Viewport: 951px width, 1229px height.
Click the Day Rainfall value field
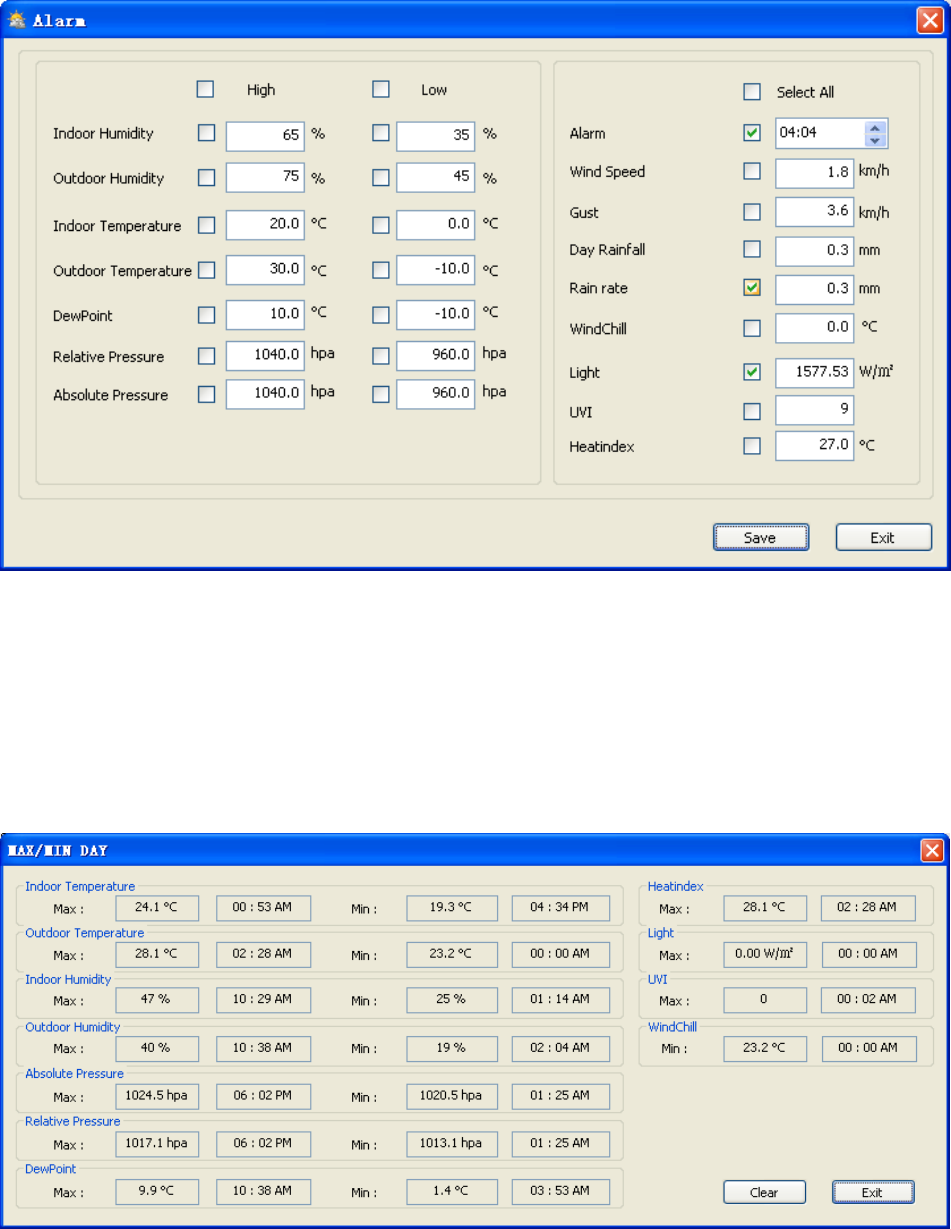click(x=815, y=250)
